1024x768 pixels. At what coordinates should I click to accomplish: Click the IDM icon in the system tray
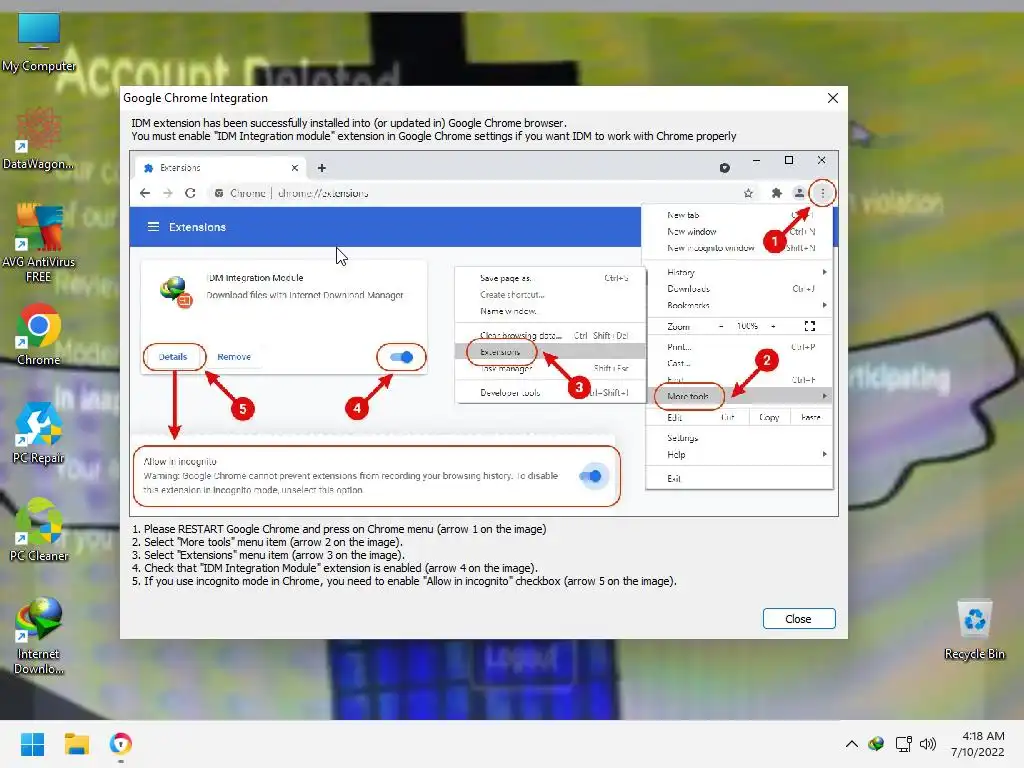[876, 744]
